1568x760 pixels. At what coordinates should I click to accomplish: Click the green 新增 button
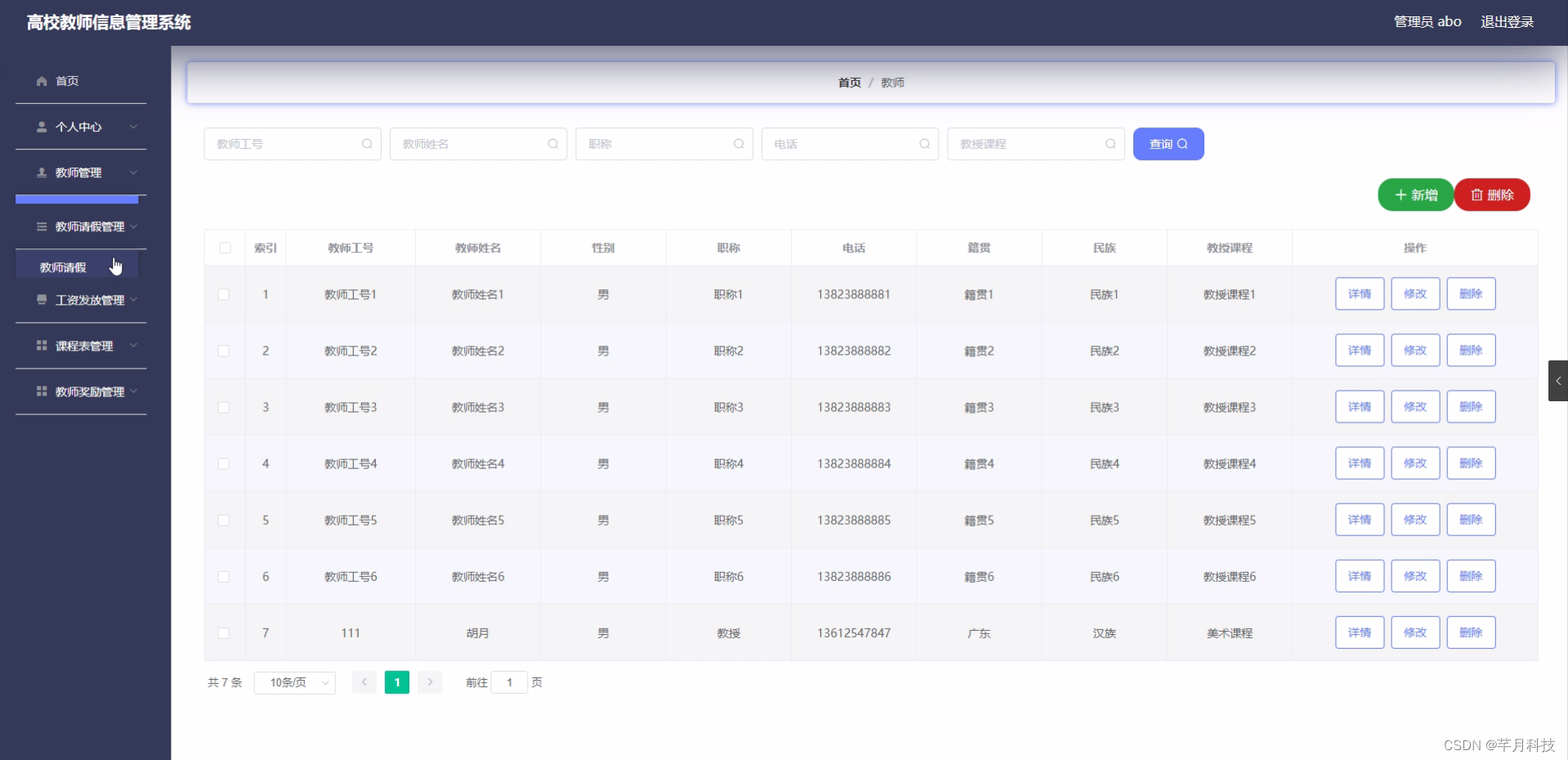coord(1415,194)
